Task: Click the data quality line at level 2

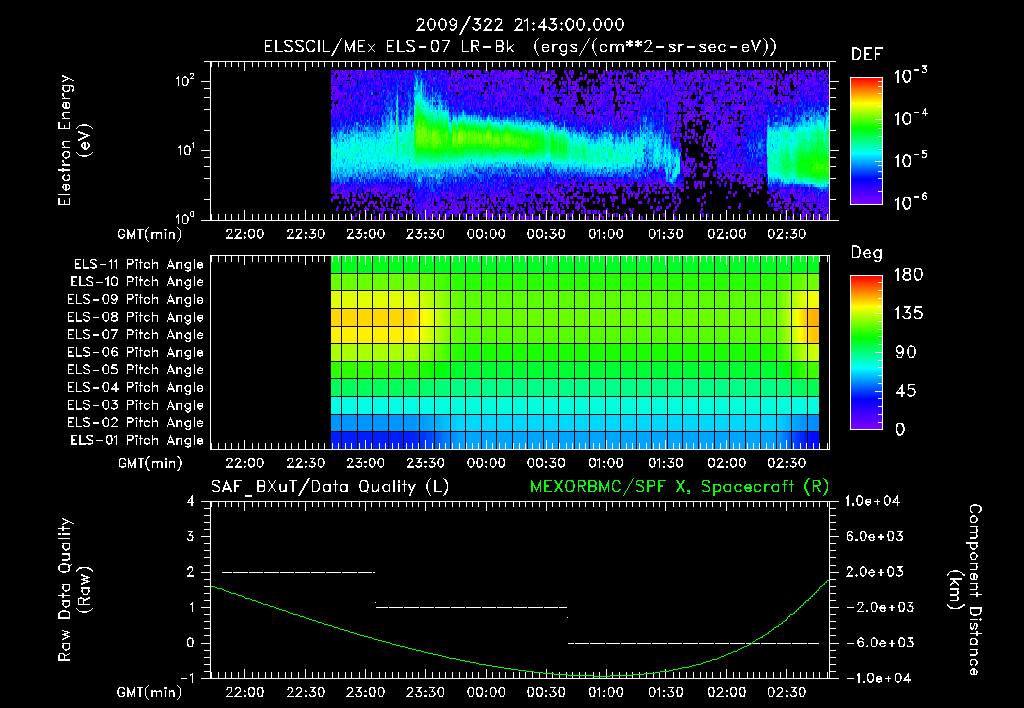Action: tap(298, 572)
